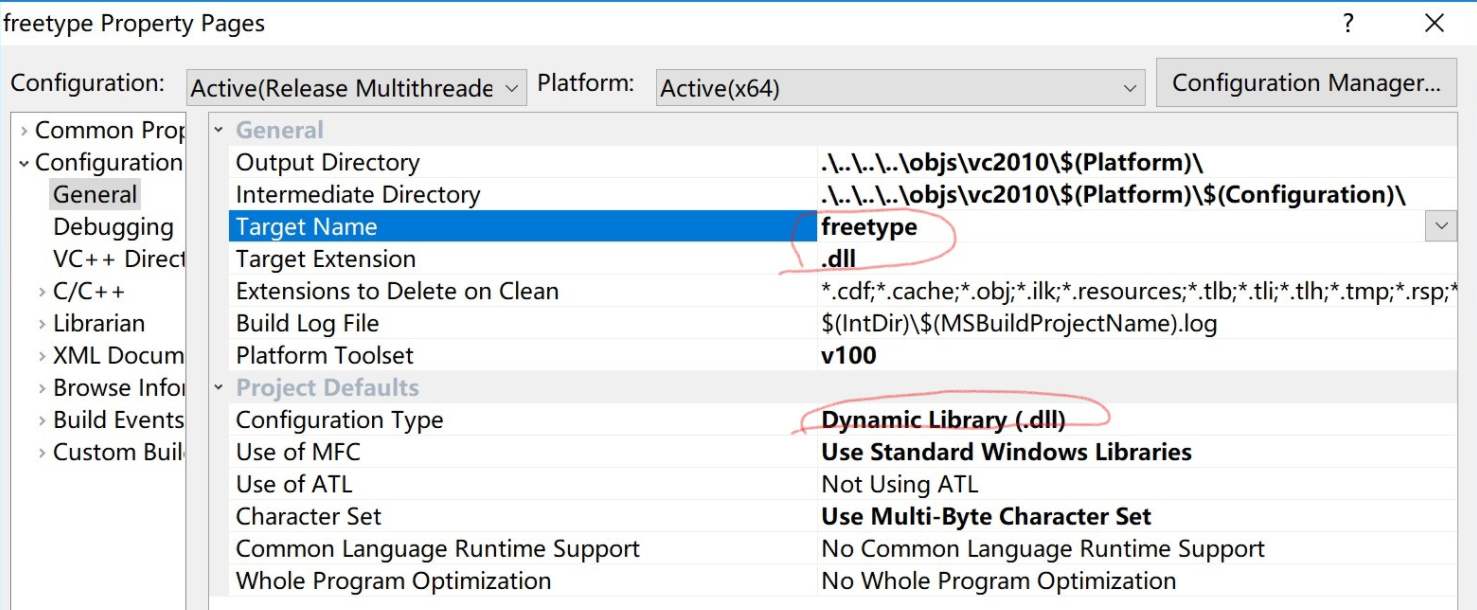Expand the Common Properties tree node
The height and width of the screenshot is (610, 1477).
(24, 131)
